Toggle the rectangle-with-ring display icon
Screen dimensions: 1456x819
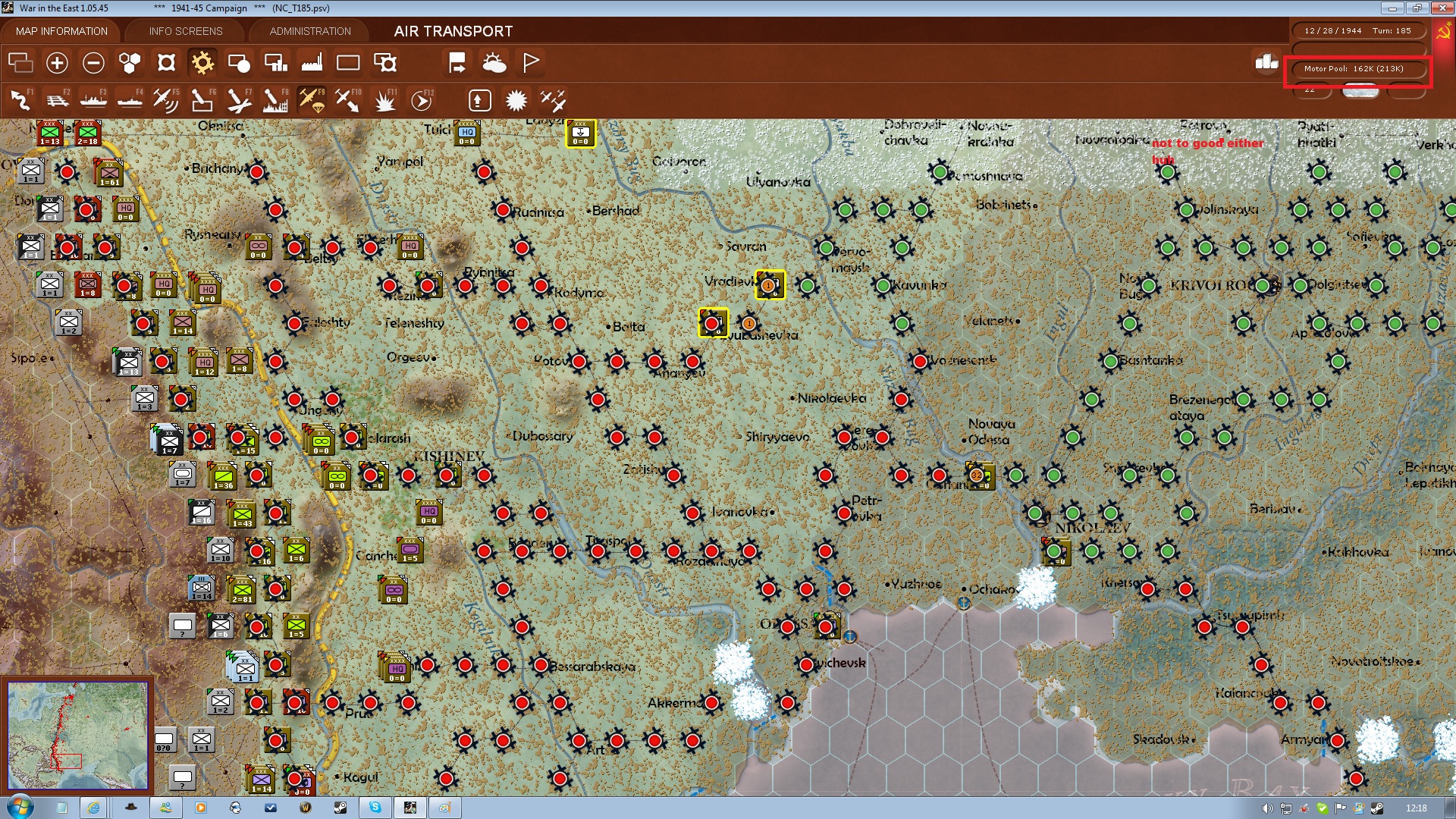click(x=385, y=63)
